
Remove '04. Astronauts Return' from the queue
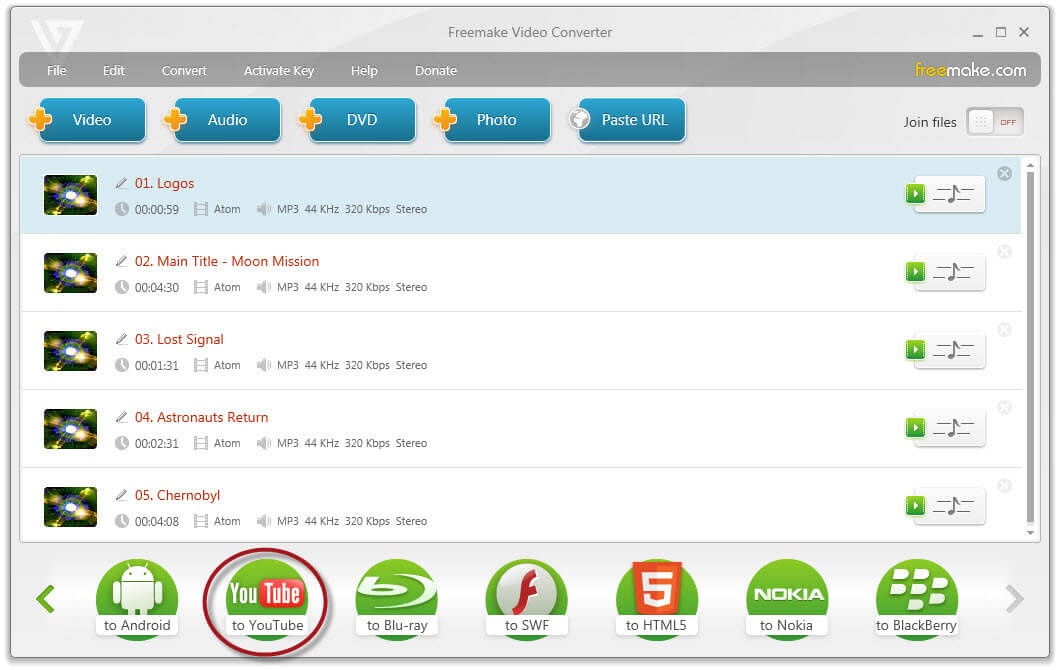1004,407
